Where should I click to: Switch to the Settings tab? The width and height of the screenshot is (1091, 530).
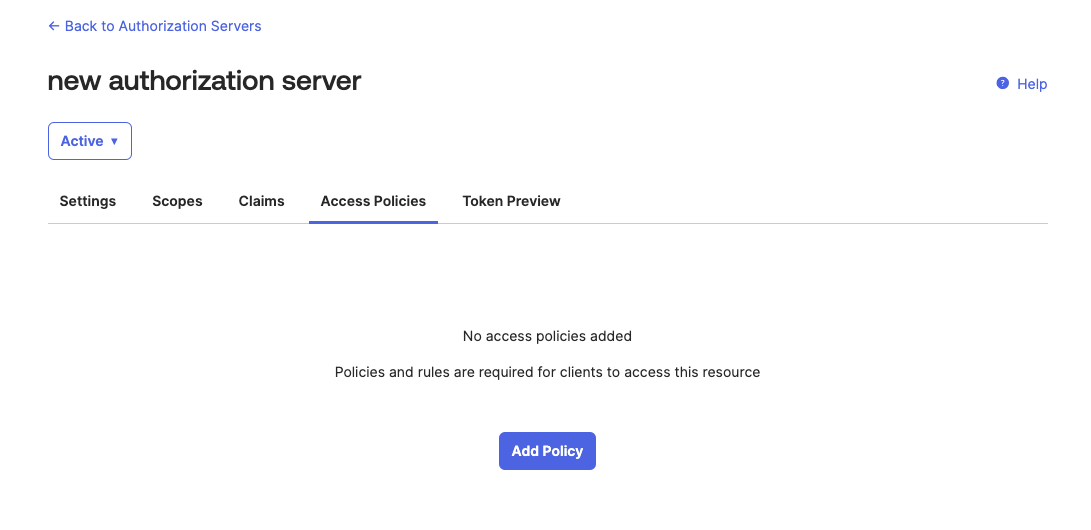[x=88, y=201]
